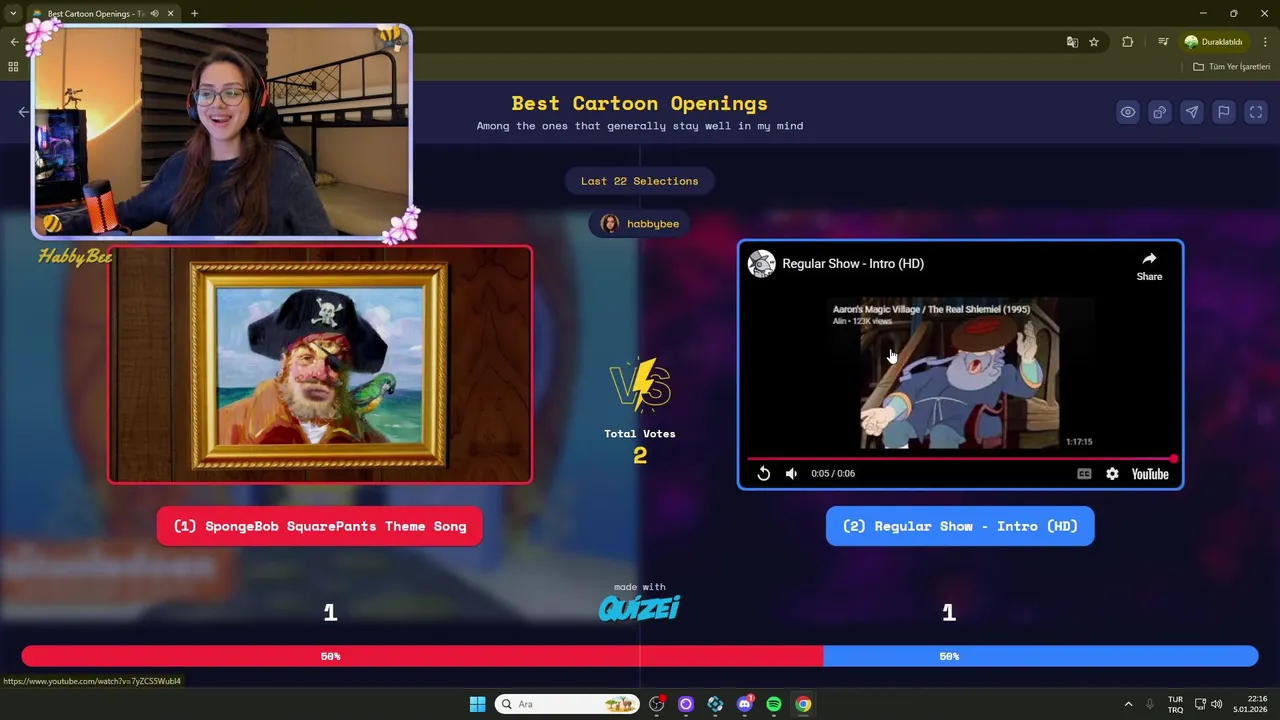1280x720 pixels.
Task: Open Chrome from the taskbar
Action: 803,704
